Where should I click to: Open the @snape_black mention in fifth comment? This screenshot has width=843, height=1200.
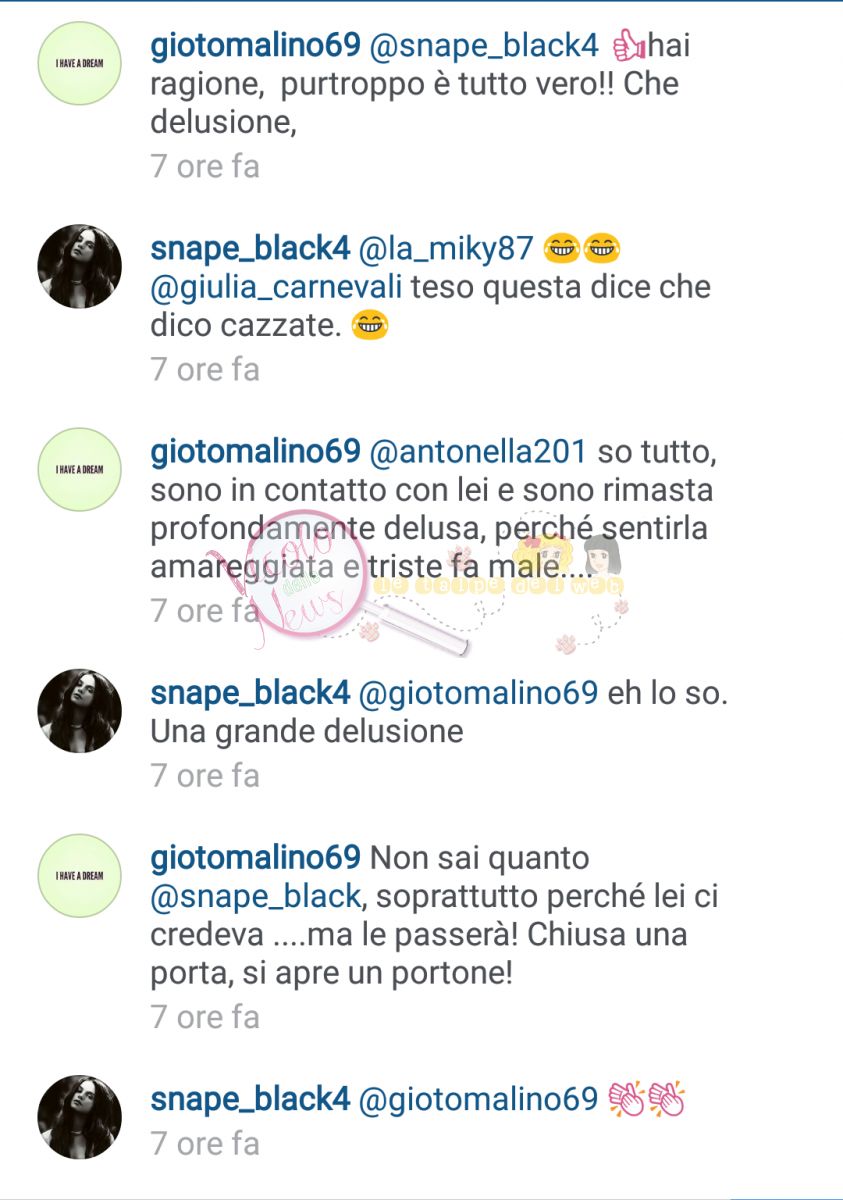255,897
